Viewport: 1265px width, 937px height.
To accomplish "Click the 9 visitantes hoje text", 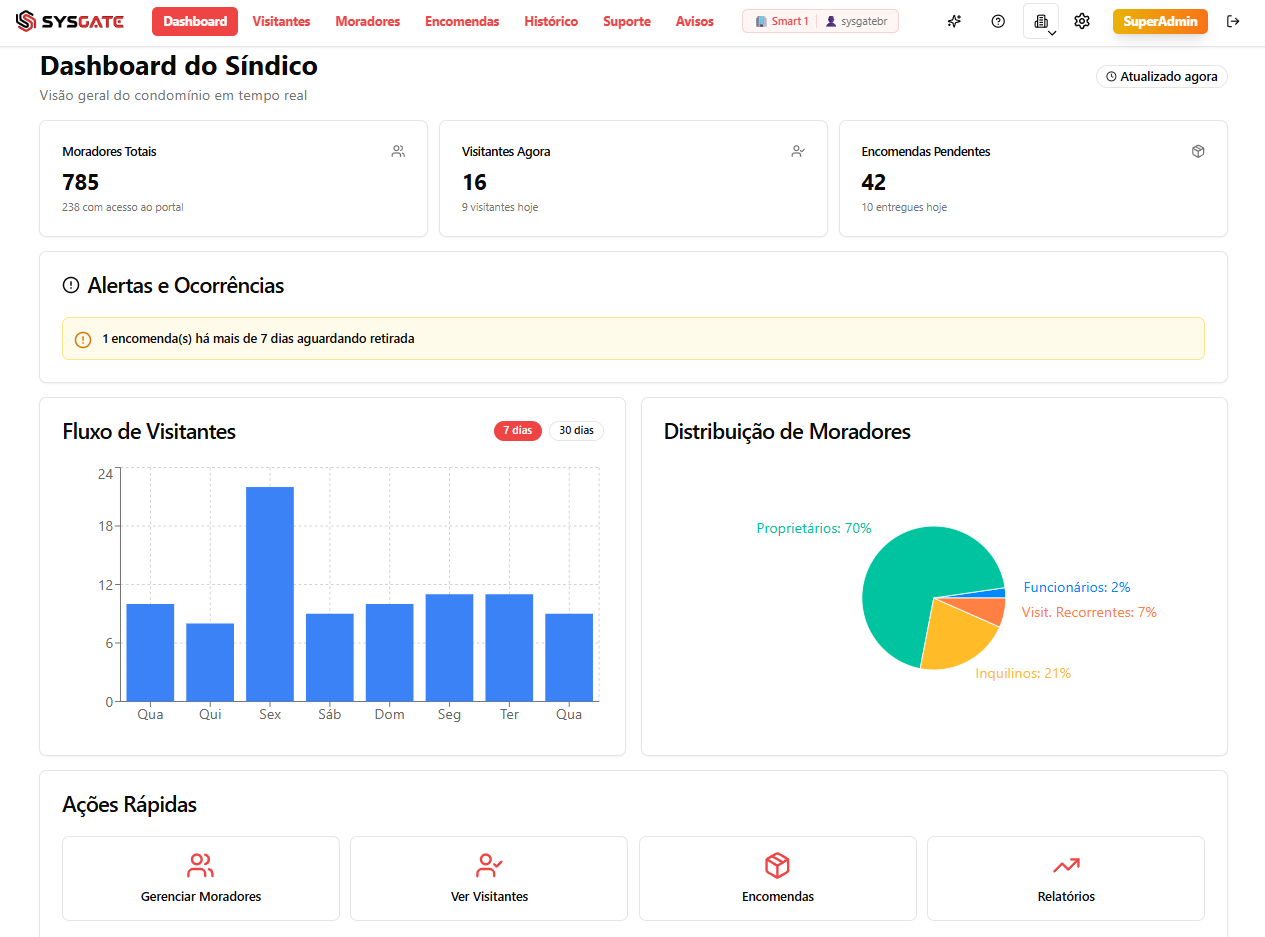I will coord(500,207).
